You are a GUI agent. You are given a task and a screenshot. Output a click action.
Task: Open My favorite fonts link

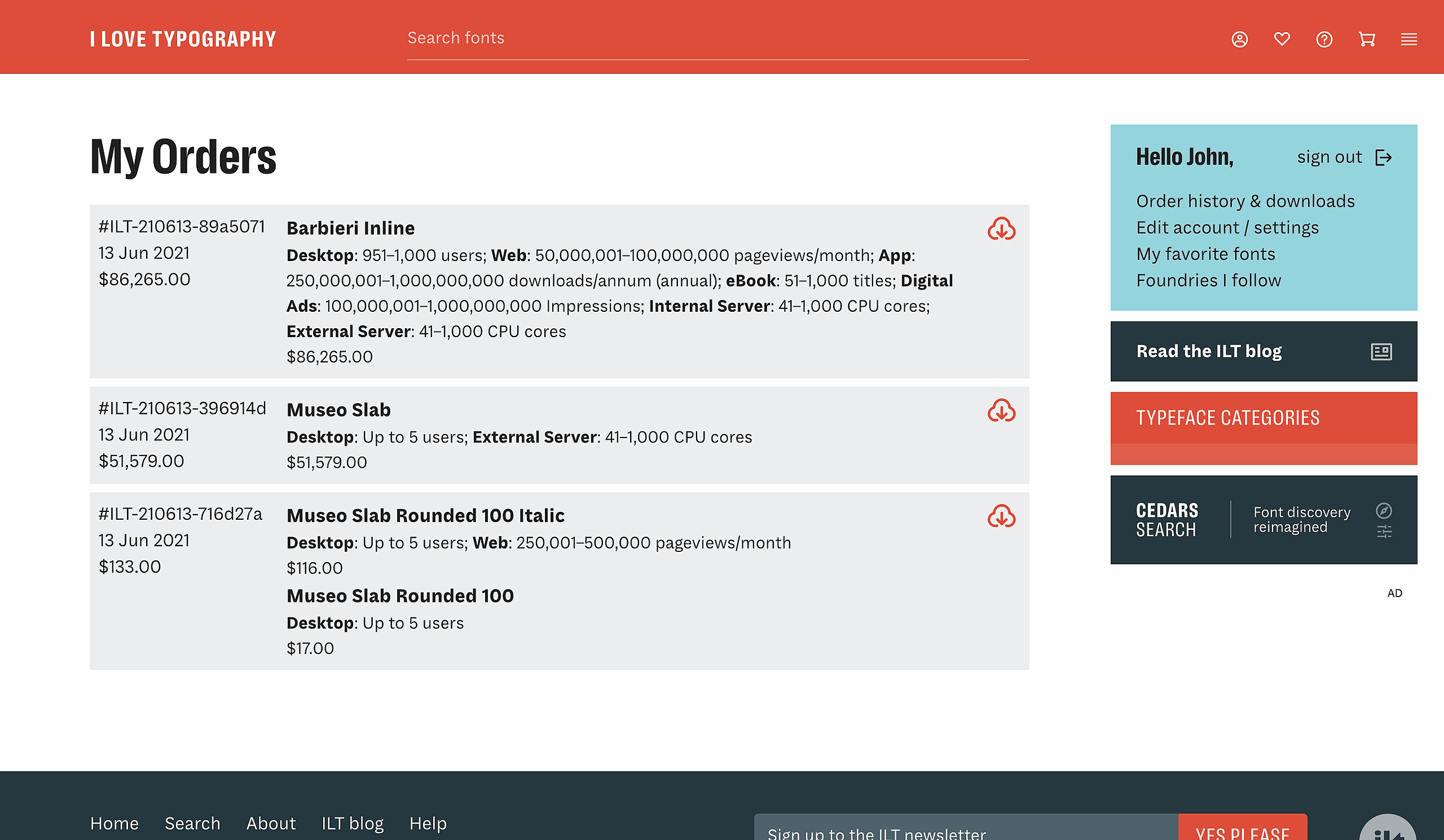[x=1205, y=254]
